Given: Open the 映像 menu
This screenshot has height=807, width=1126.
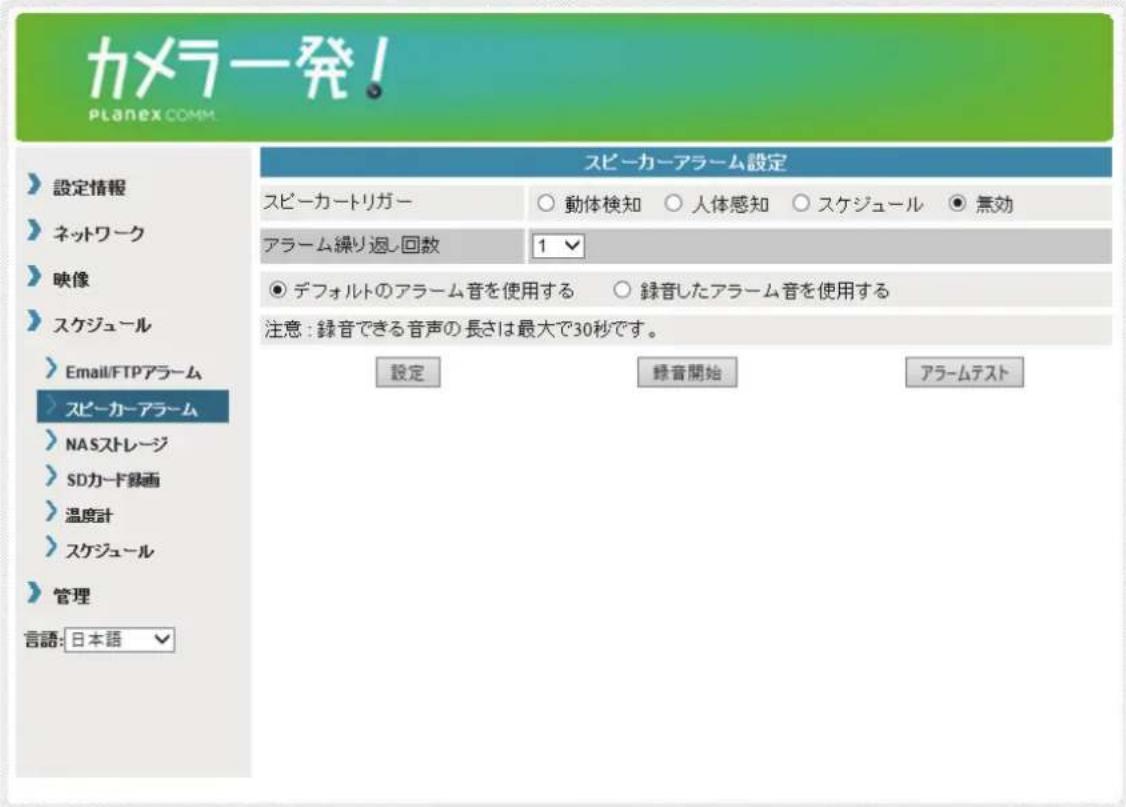Looking at the screenshot, I should [x=71, y=279].
